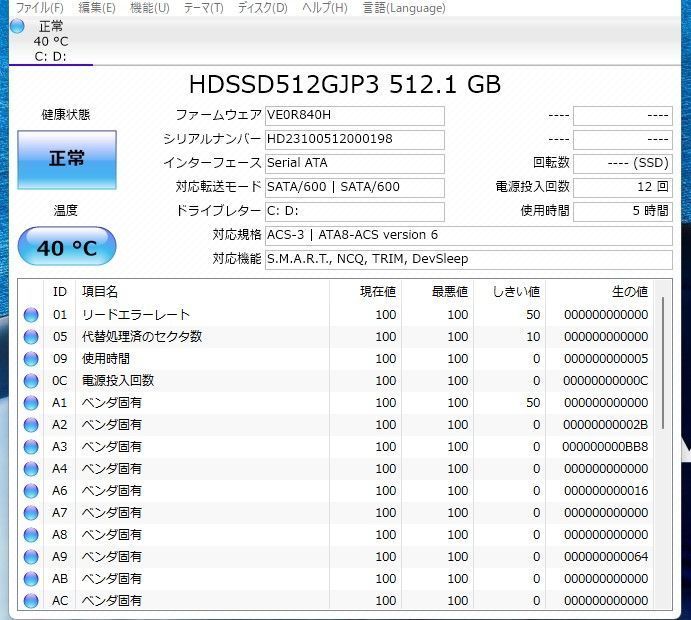Viewport: 691px width, 620px height.
Task: Open the ディスク(D) menu
Action: coord(262,8)
